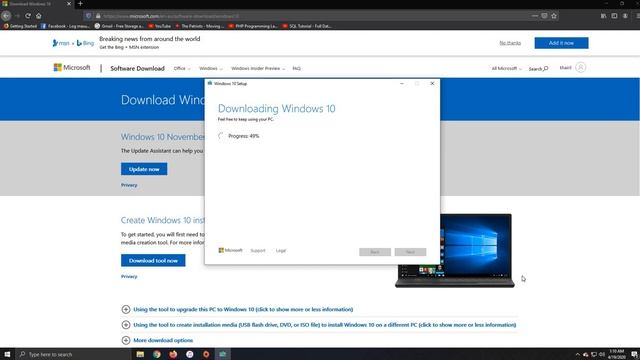Click the msn logo in the banner
Screen dimensions: 640x360
pyautogui.click(x=61, y=43)
